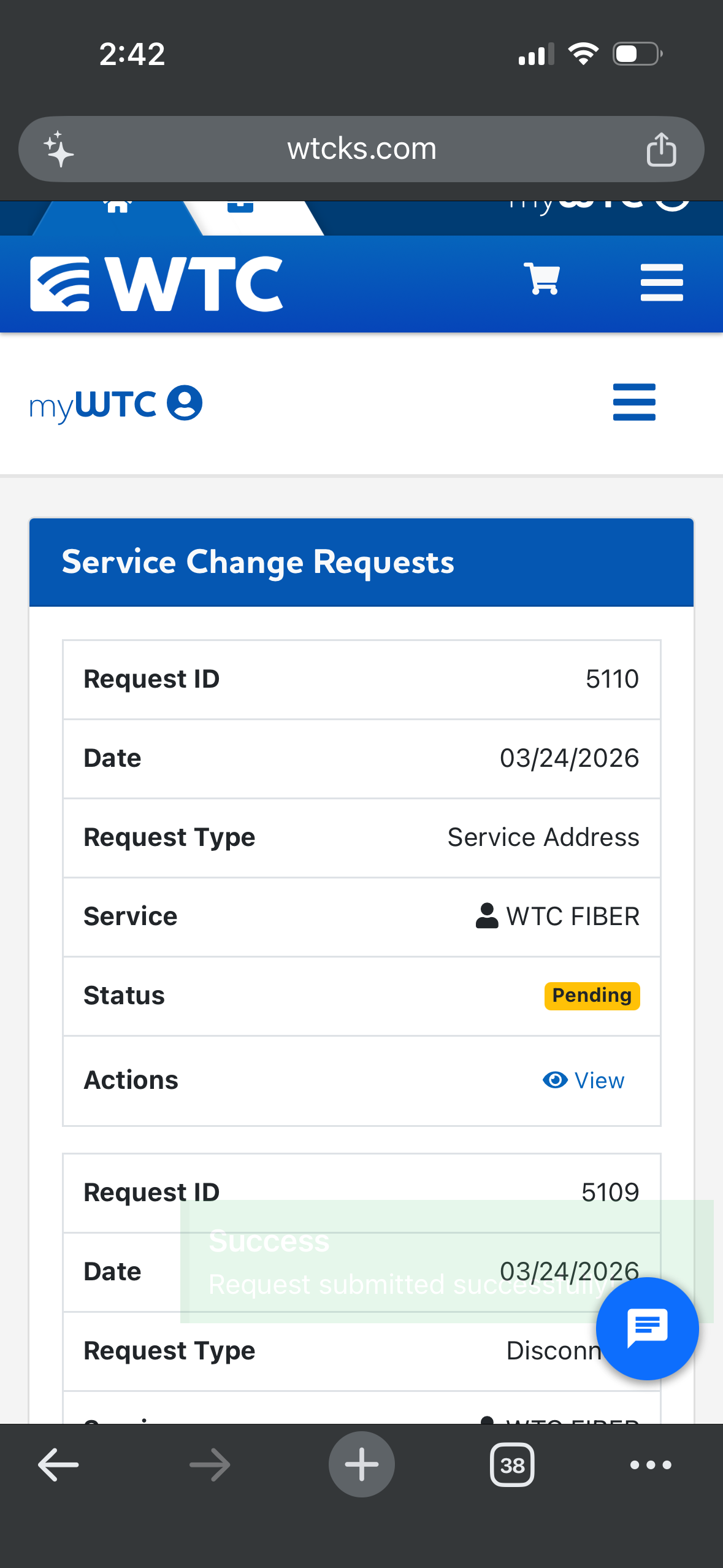Screen dimensions: 723x1568
Task: Show the 38 open tabs switcher
Action: coord(512,1465)
